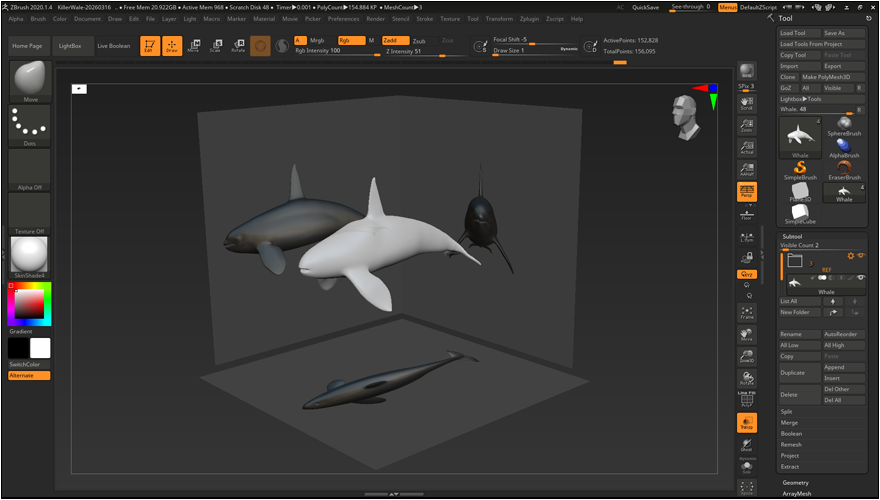
Task: Open the Zplugin menu
Action: coord(527,19)
